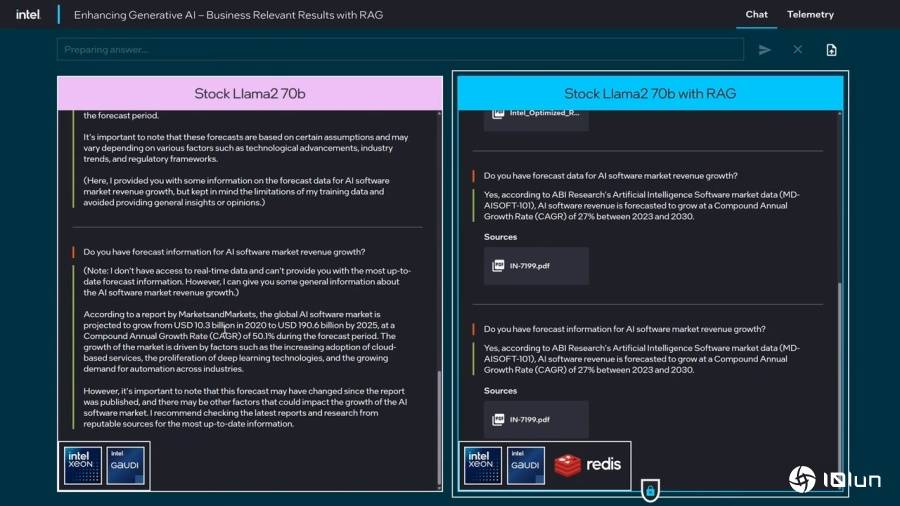Viewport: 900px width, 506px height.
Task: Click the Redis logo in the RAG panel
Action: click(587, 465)
